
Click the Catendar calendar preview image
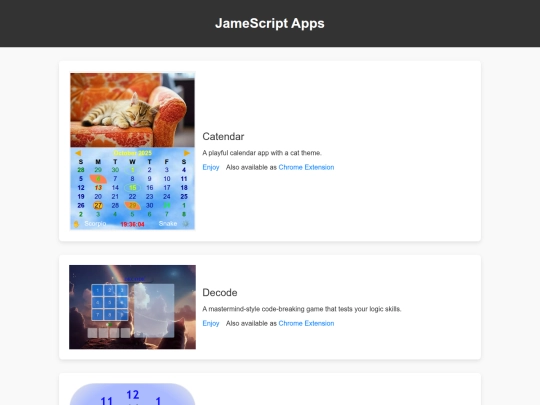(133, 151)
